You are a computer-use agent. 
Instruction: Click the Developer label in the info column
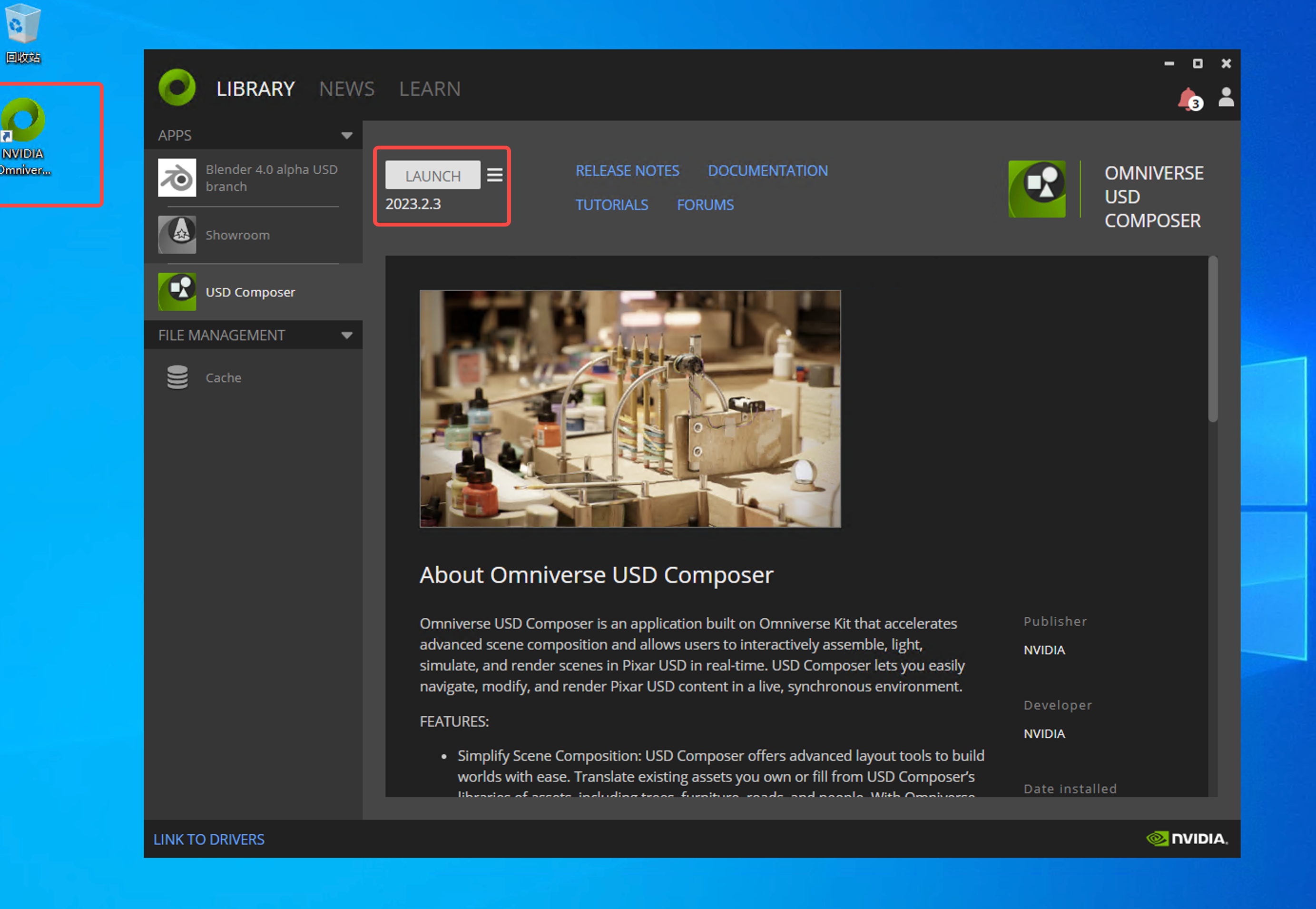coord(1058,705)
